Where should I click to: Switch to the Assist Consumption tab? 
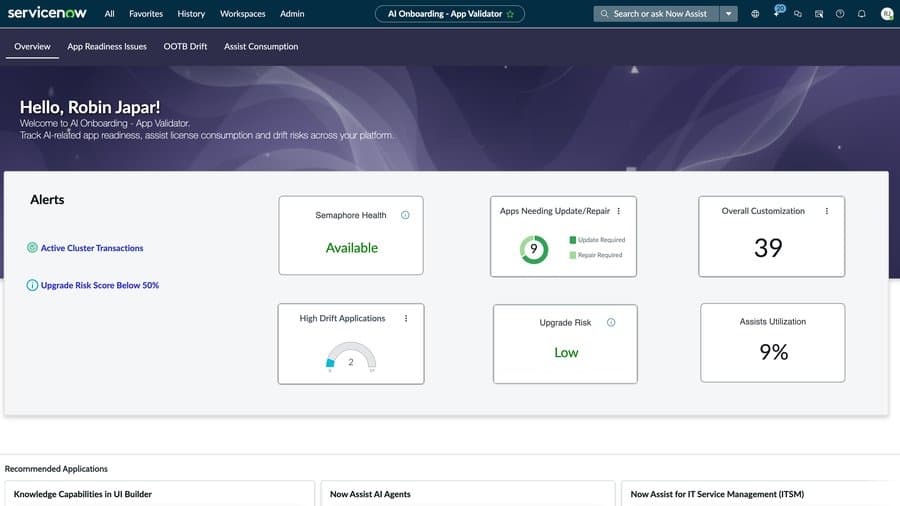tap(261, 46)
